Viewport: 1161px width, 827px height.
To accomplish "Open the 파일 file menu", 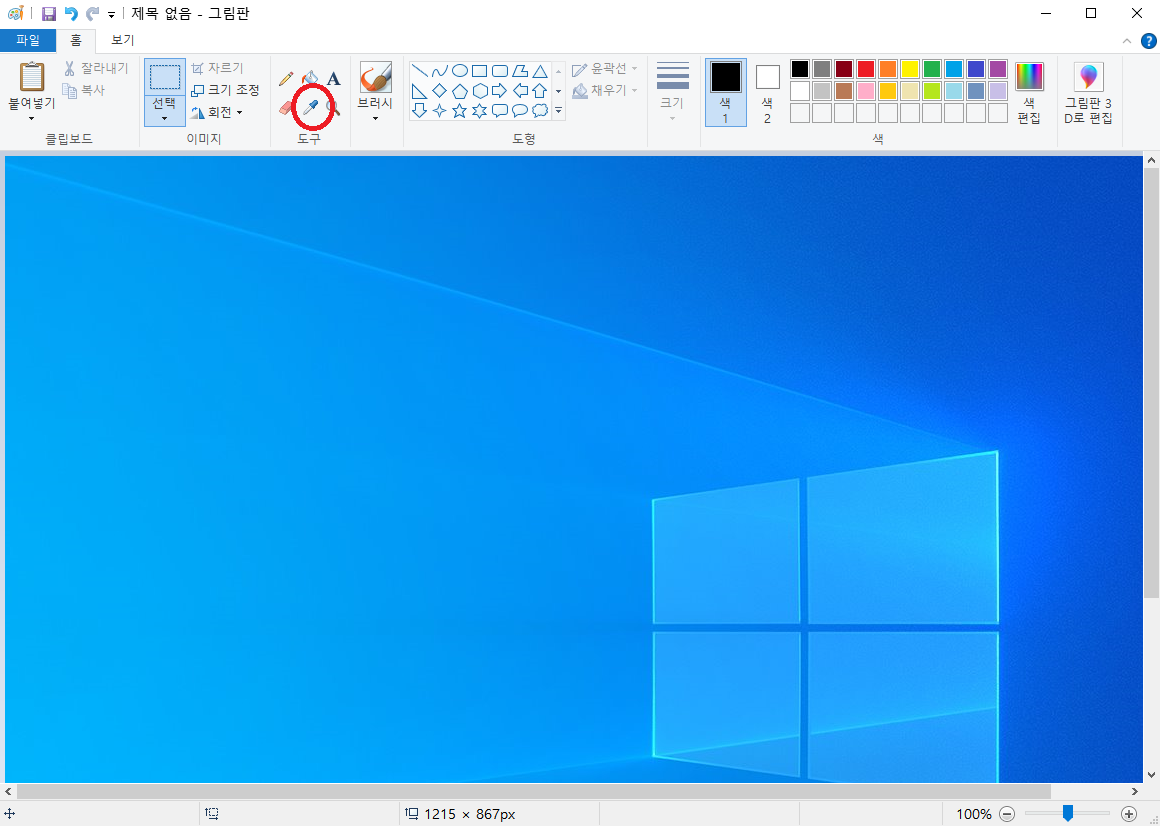I will (27, 41).
